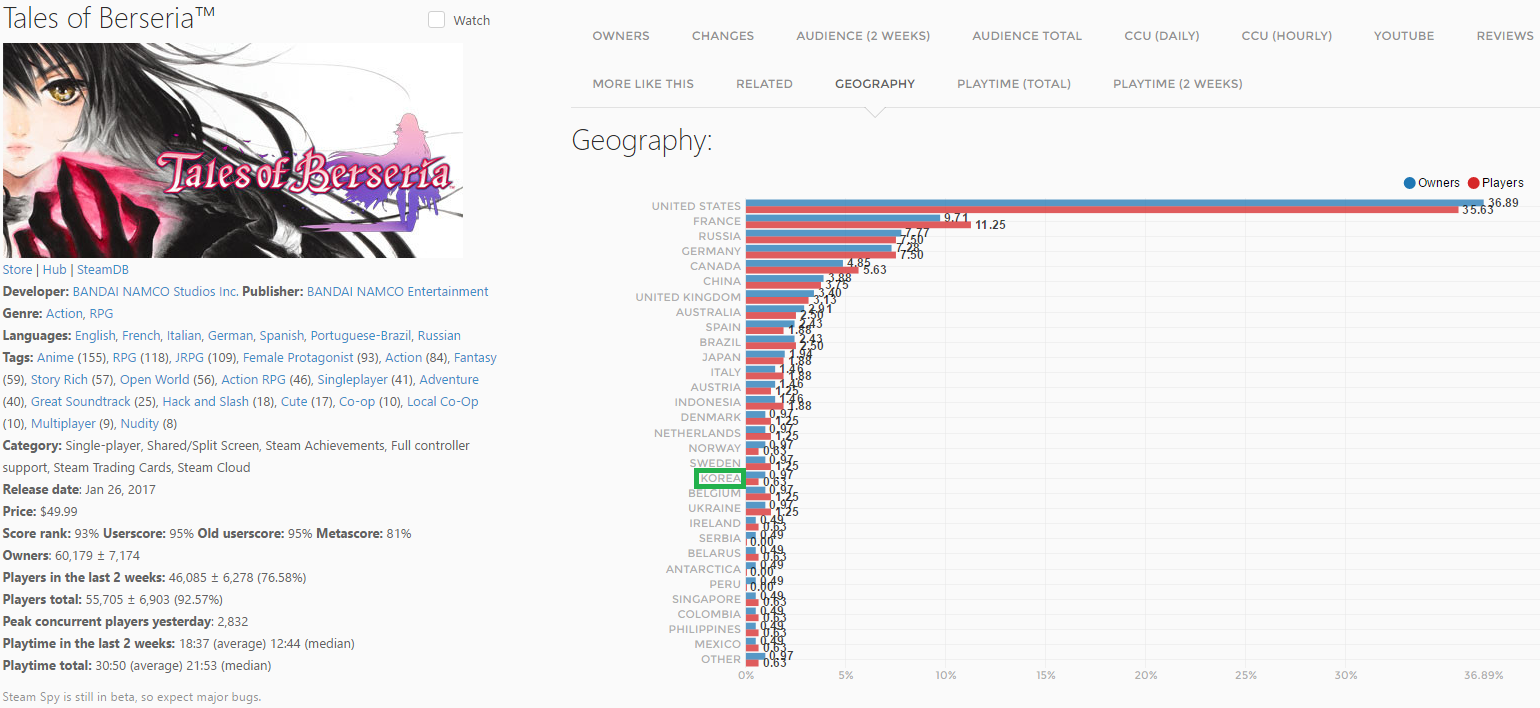Viewport: 1540px width, 708px height.
Task: Click France's red Players bar
Action: point(858,225)
